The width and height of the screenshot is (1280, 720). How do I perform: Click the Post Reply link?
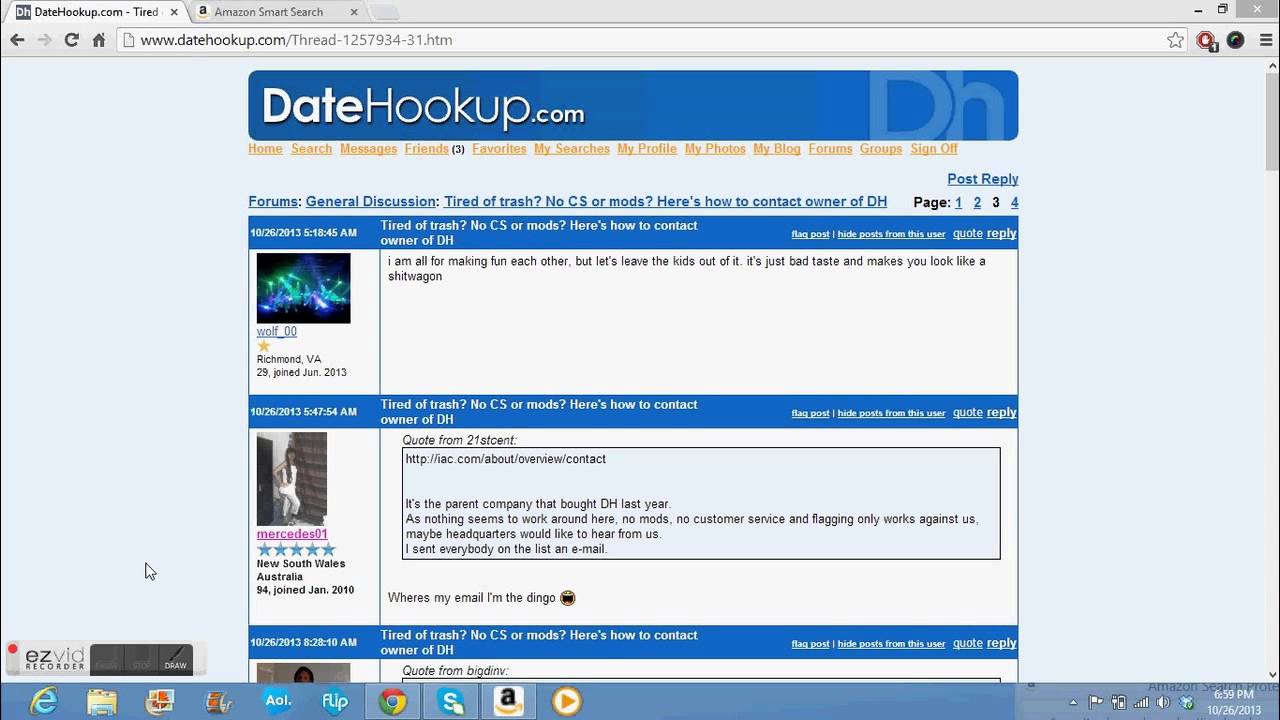click(x=982, y=179)
